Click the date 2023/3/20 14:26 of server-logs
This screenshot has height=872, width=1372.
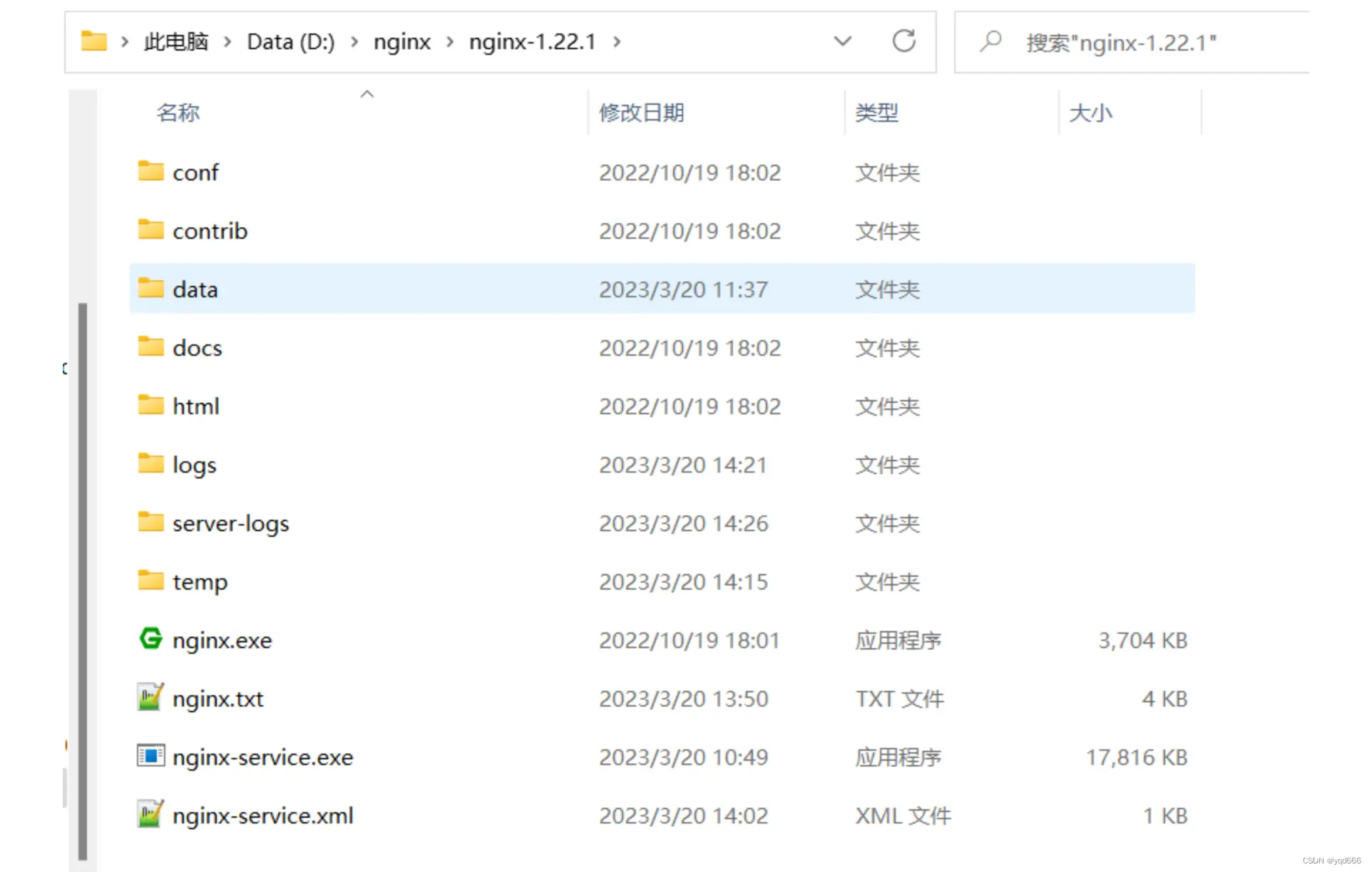coord(683,523)
